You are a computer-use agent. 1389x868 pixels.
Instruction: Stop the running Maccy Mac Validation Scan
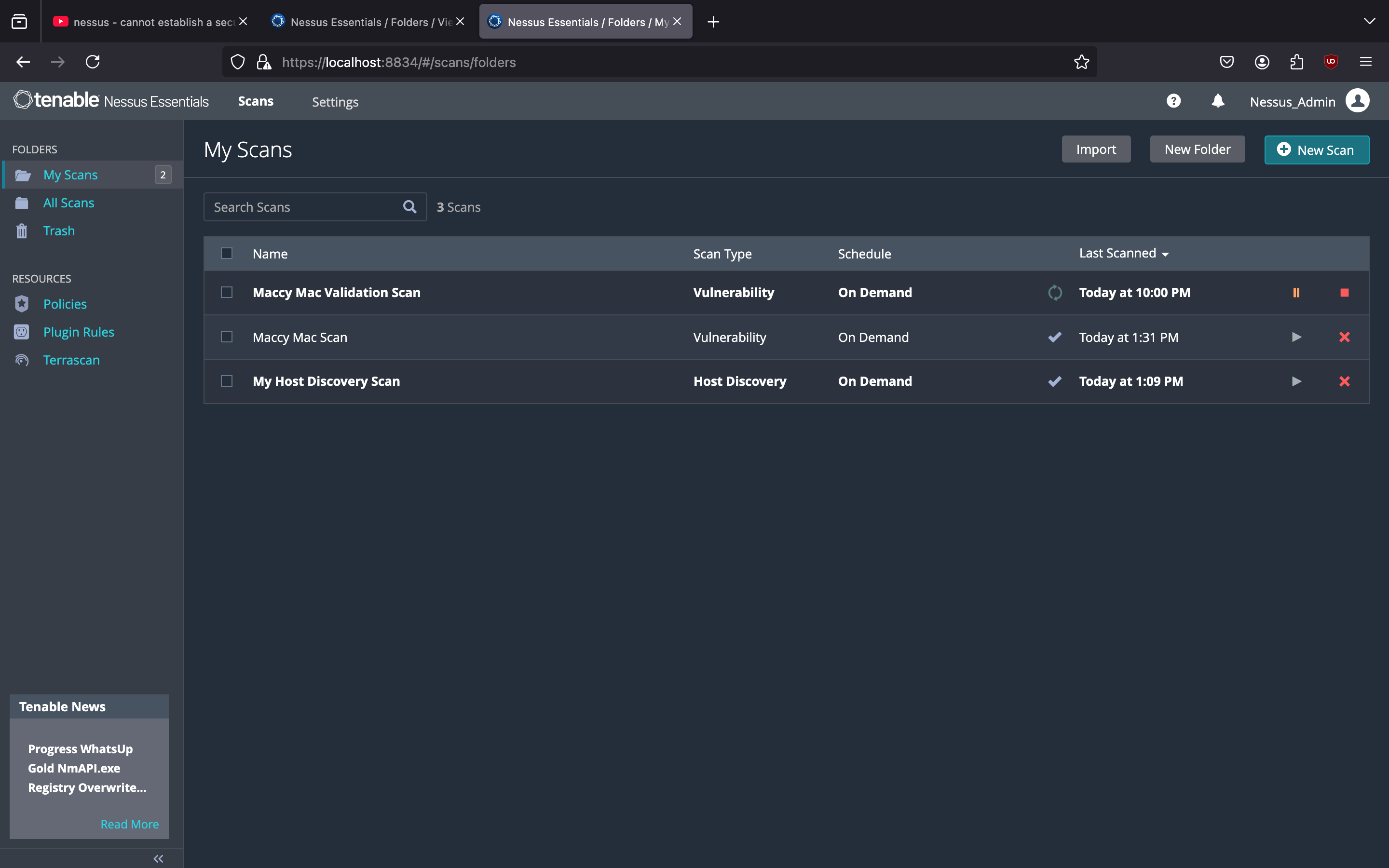point(1344,293)
